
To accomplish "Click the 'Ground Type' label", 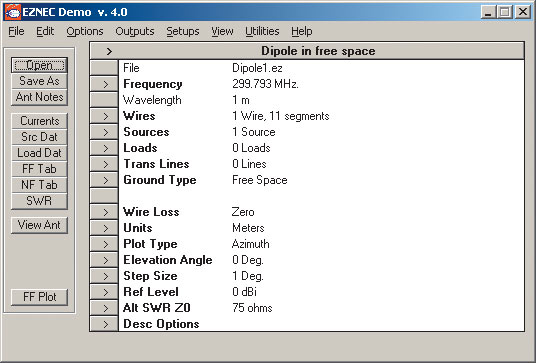I will click(x=160, y=180).
